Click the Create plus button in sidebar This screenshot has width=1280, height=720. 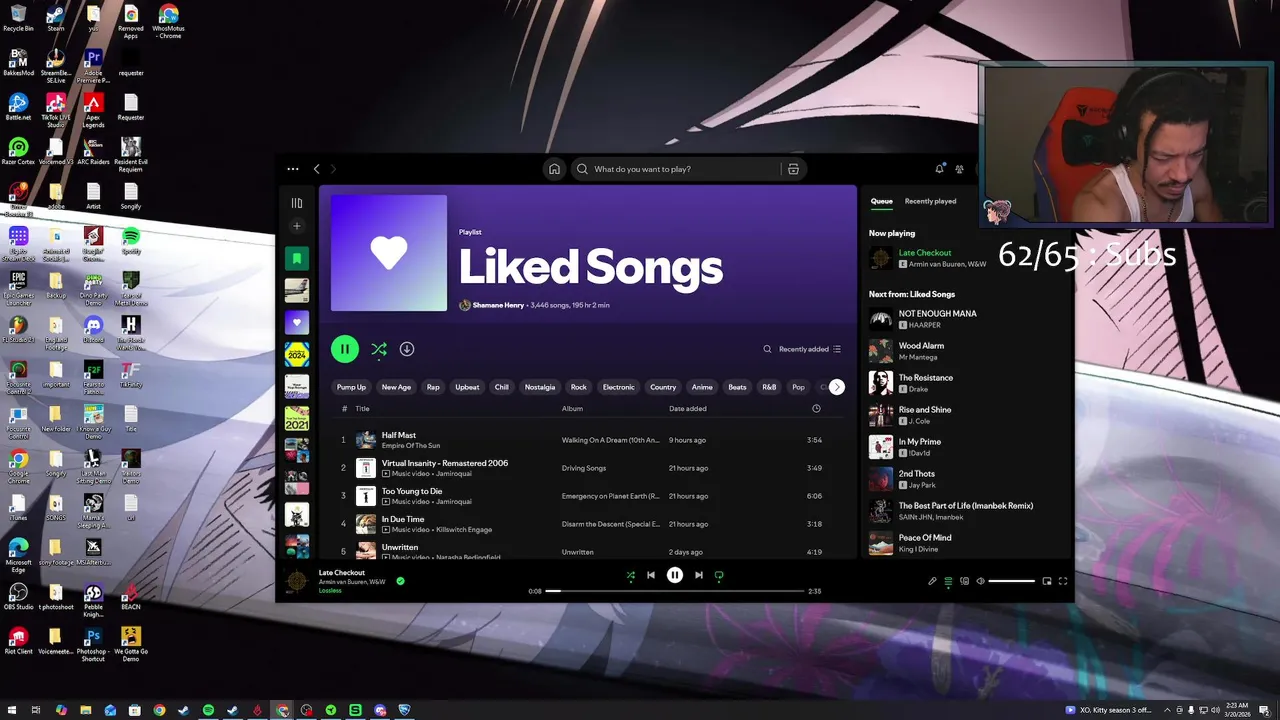pos(296,227)
